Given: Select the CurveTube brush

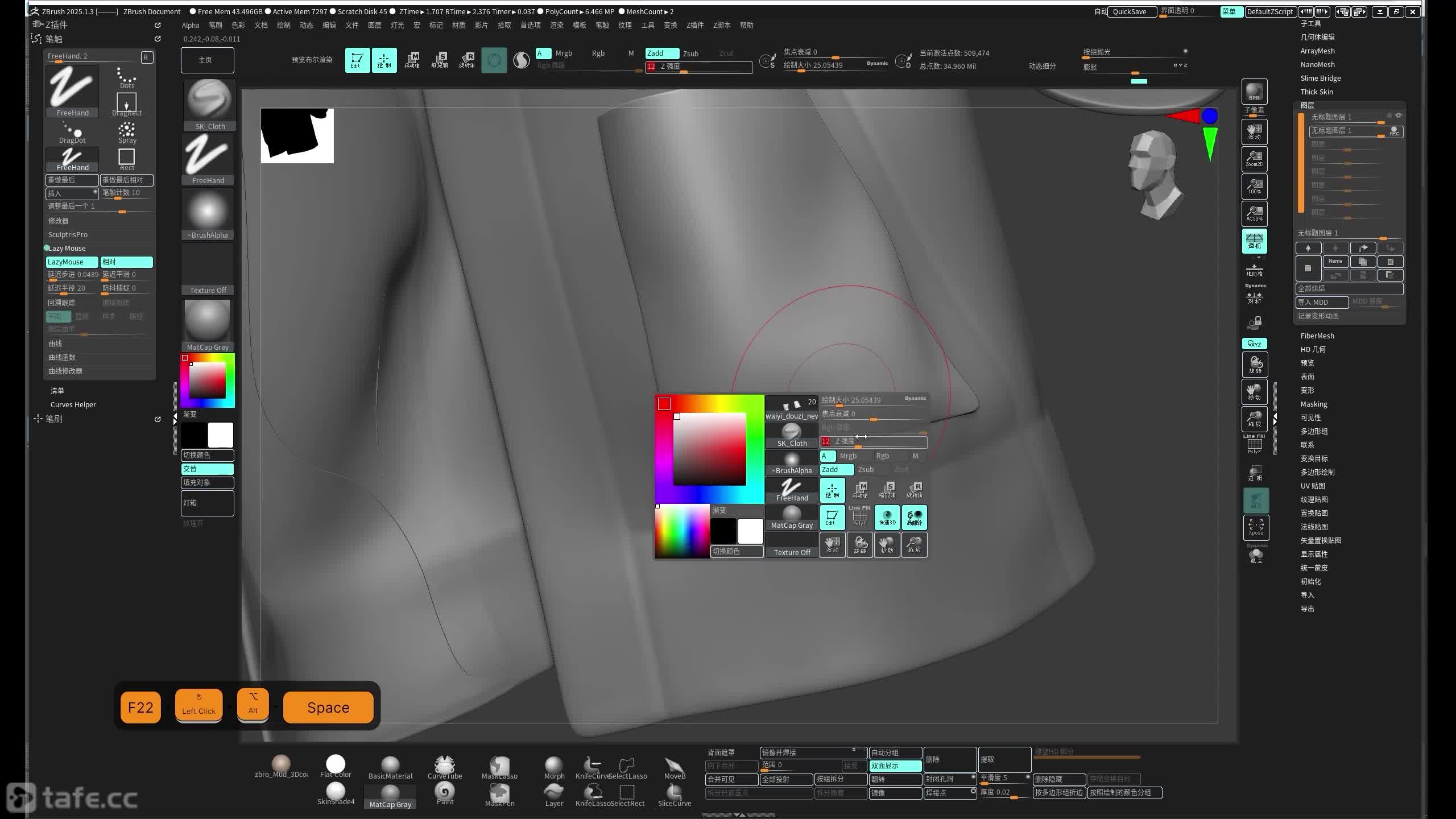Looking at the screenshot, I should click(445, 767).
